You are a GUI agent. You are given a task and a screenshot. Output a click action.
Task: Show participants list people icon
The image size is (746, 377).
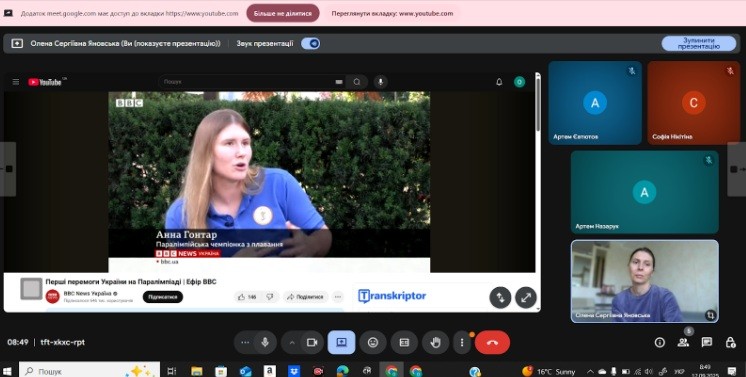point(683,342)
